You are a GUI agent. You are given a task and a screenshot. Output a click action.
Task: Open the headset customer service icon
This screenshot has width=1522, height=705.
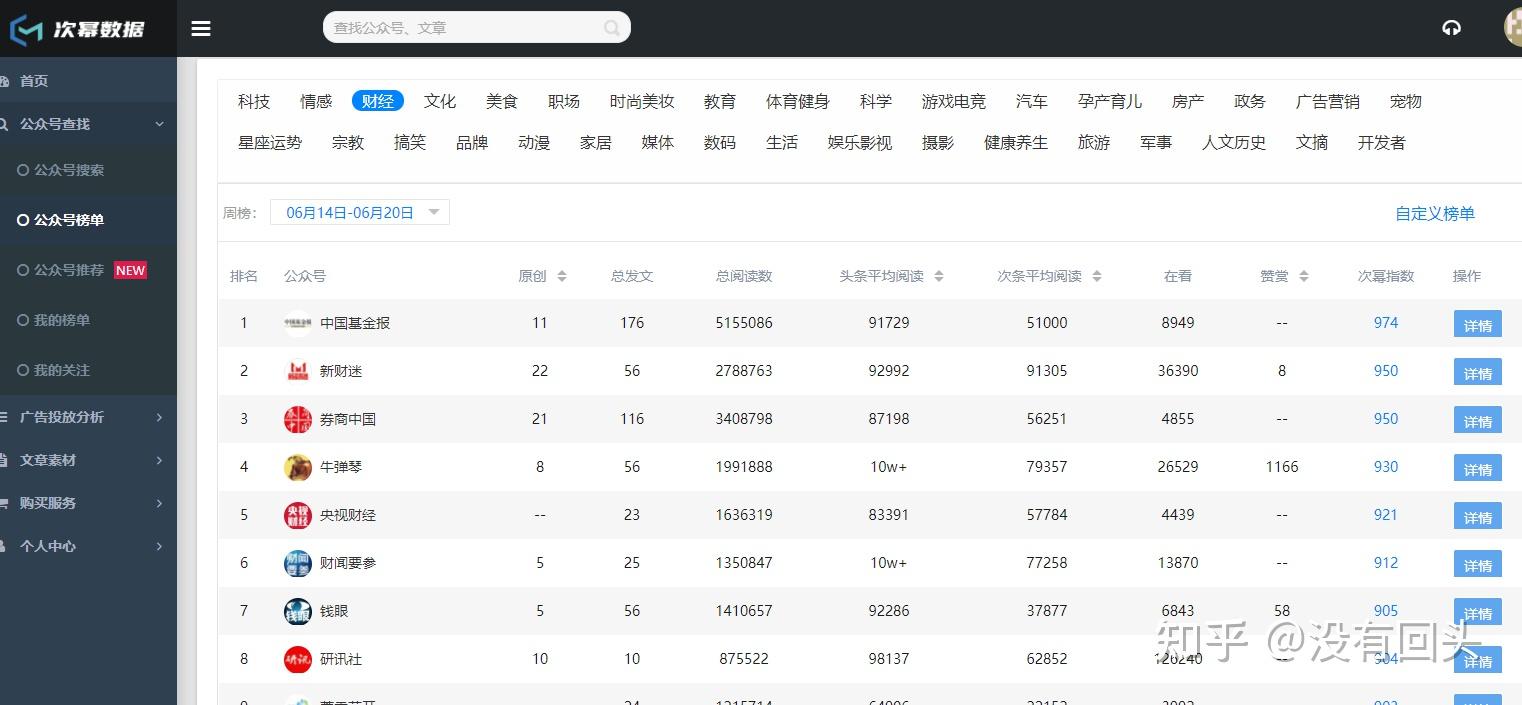pos(1451,28)
